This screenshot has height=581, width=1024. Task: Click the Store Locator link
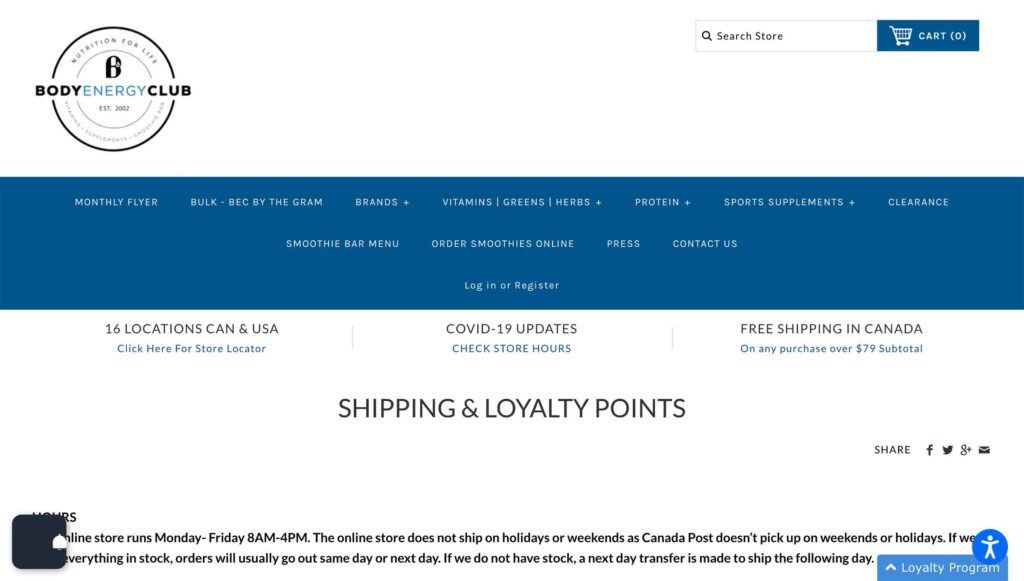(x=191, y=349)
